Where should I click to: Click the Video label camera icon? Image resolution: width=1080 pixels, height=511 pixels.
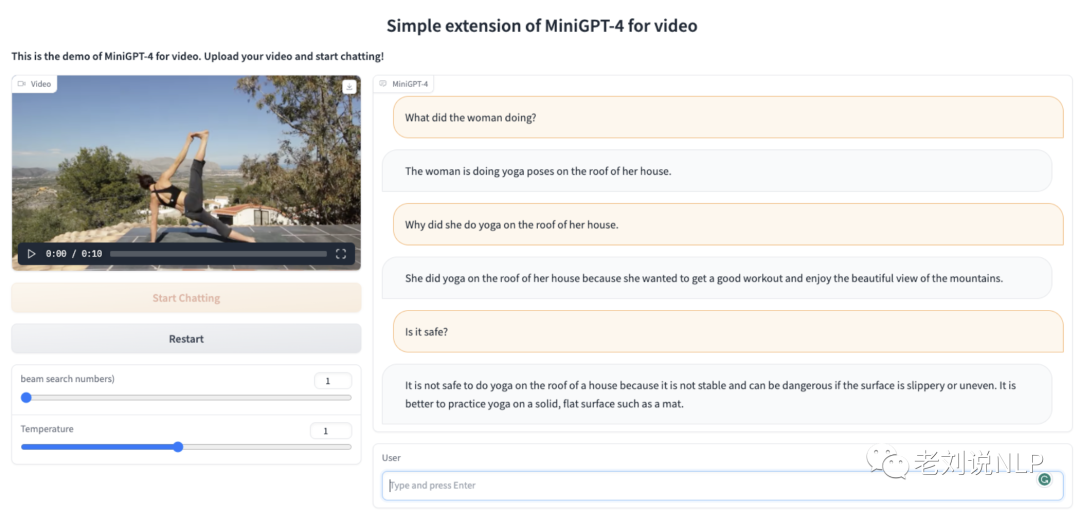(x=21, y=84)
